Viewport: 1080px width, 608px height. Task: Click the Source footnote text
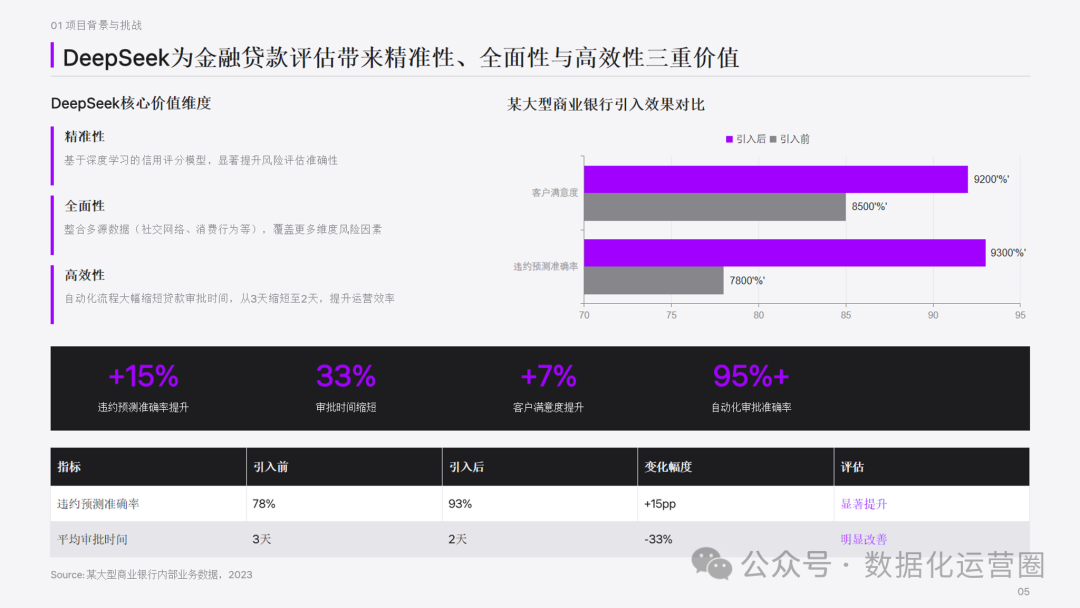(x=152, y=574)
